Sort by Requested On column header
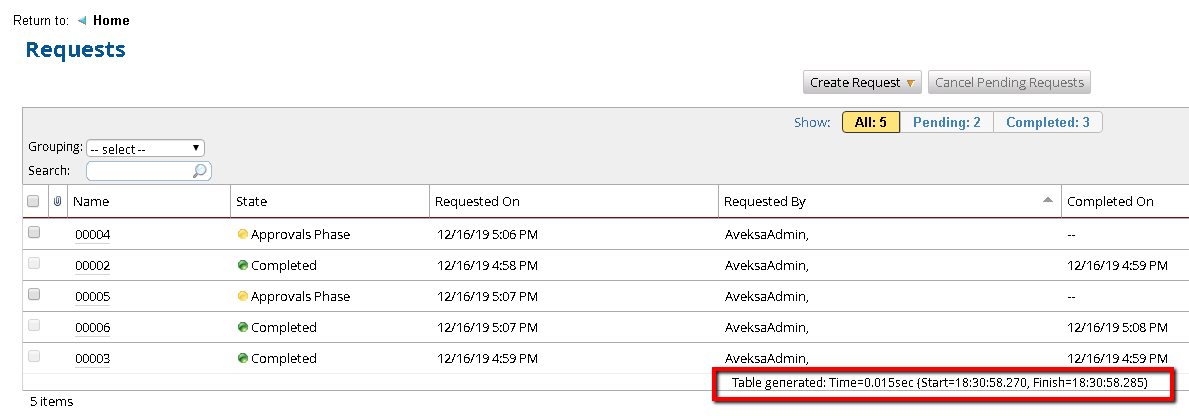1189x416 pixels. pos(478,202)
